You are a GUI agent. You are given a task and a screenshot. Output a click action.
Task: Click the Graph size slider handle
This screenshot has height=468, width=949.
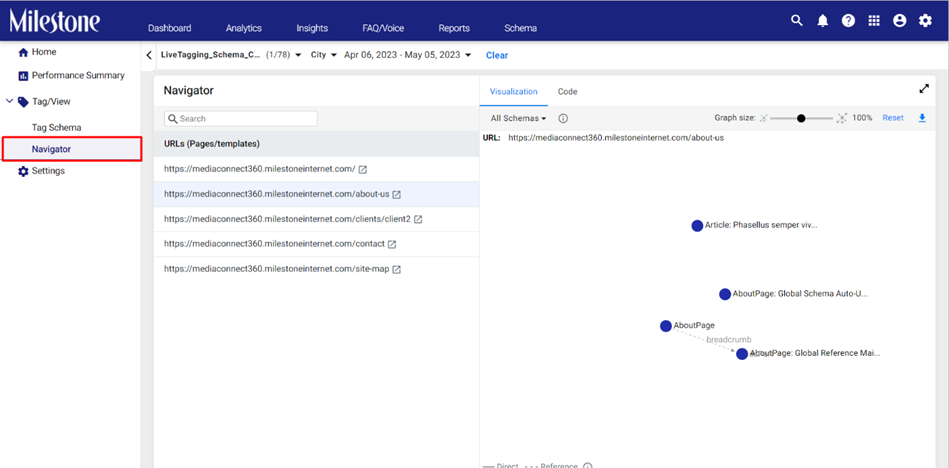tap(801, 119)
